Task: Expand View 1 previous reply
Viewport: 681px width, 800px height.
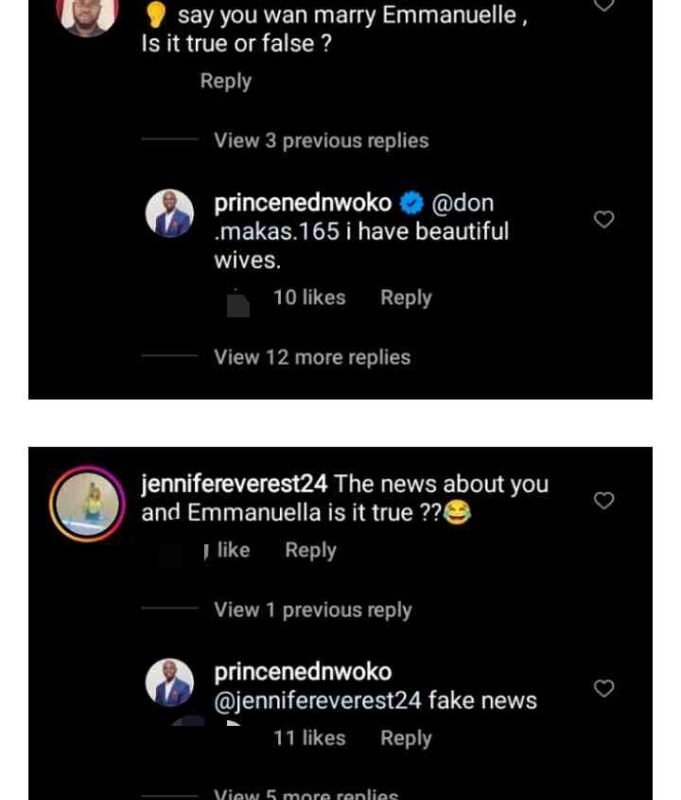Action: tap(312, 610)
